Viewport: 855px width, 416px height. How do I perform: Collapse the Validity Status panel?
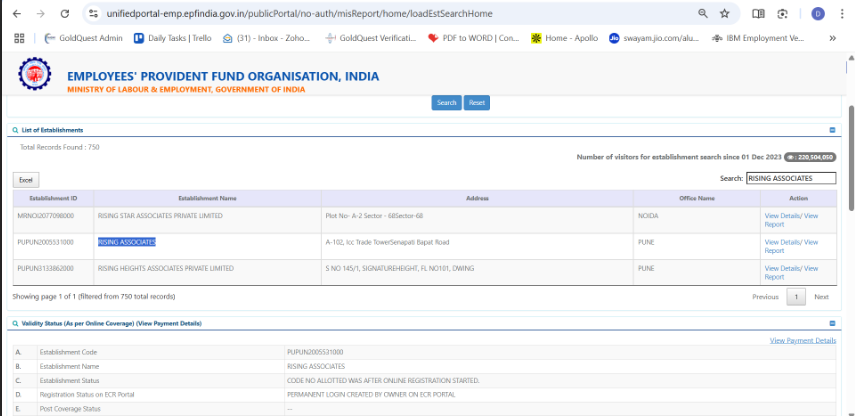pyautogui.click(x=832, y=323)
